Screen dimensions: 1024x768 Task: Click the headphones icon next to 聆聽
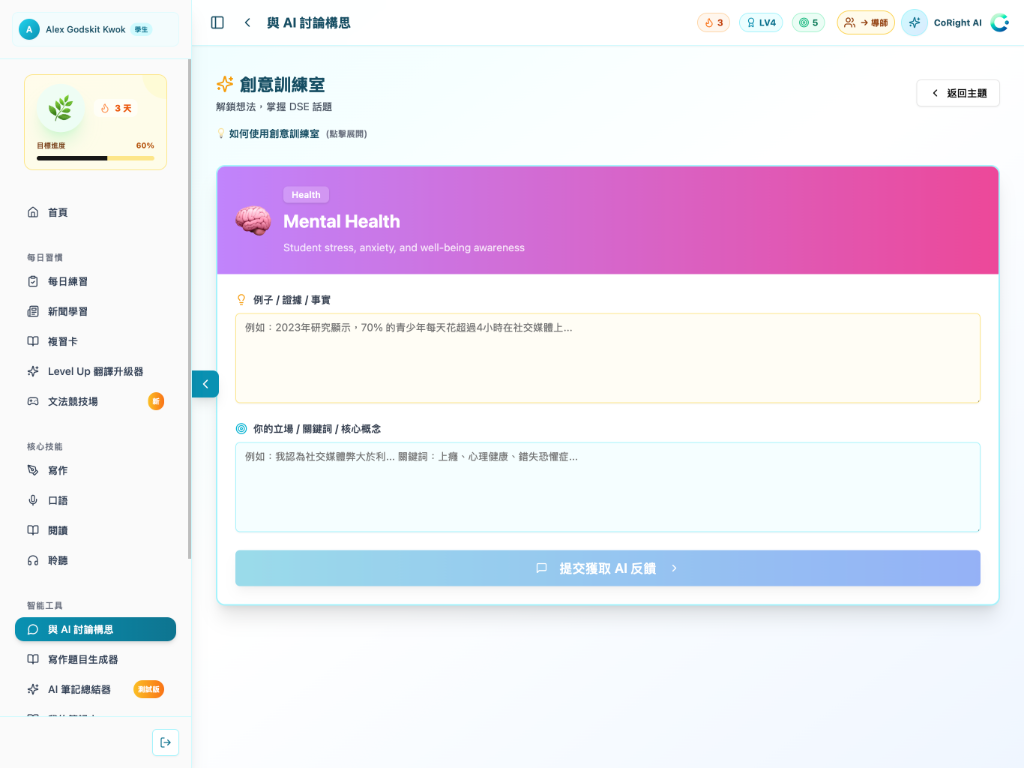[x=33, y=560]
